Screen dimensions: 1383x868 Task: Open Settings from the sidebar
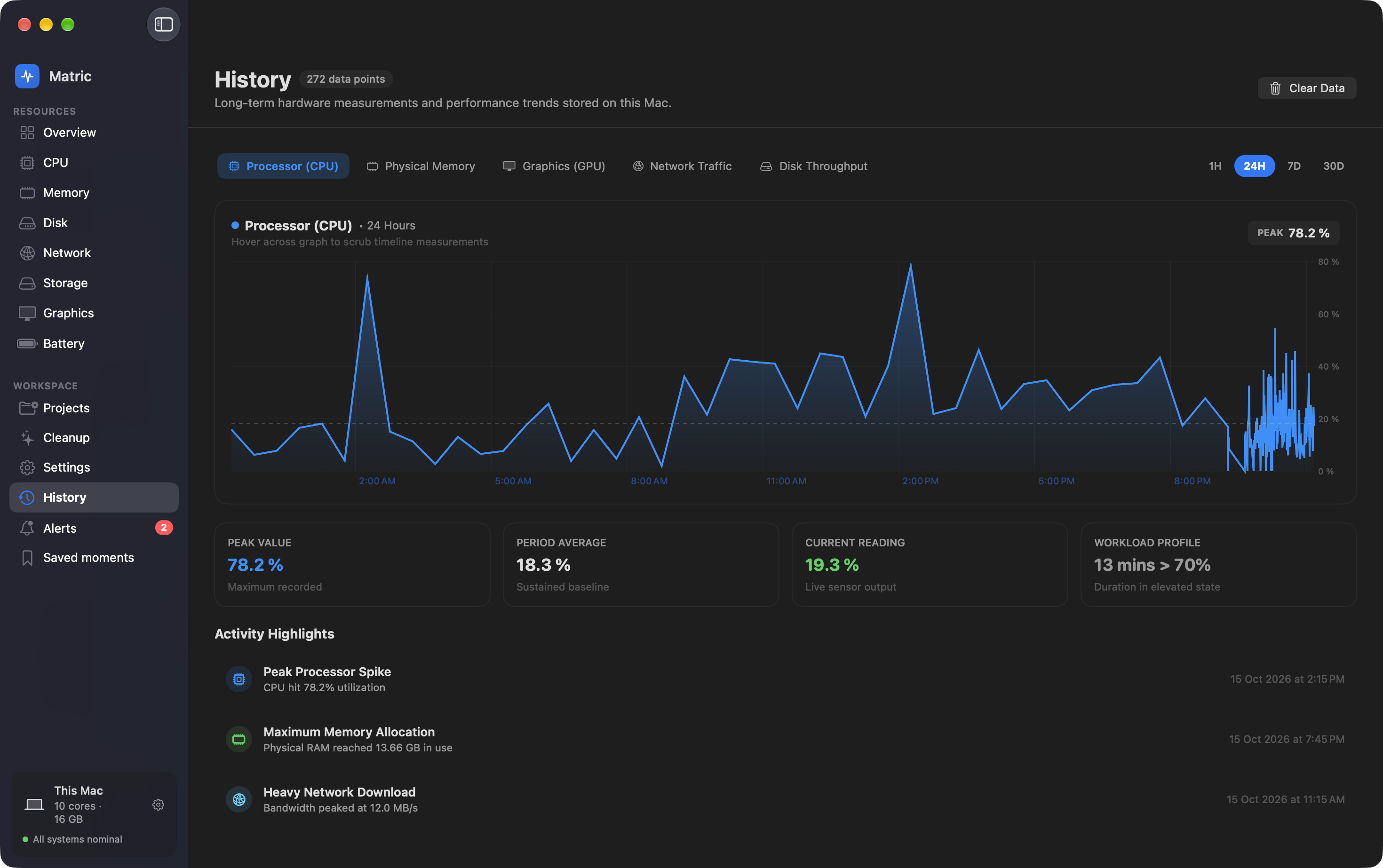pos(94,467)
